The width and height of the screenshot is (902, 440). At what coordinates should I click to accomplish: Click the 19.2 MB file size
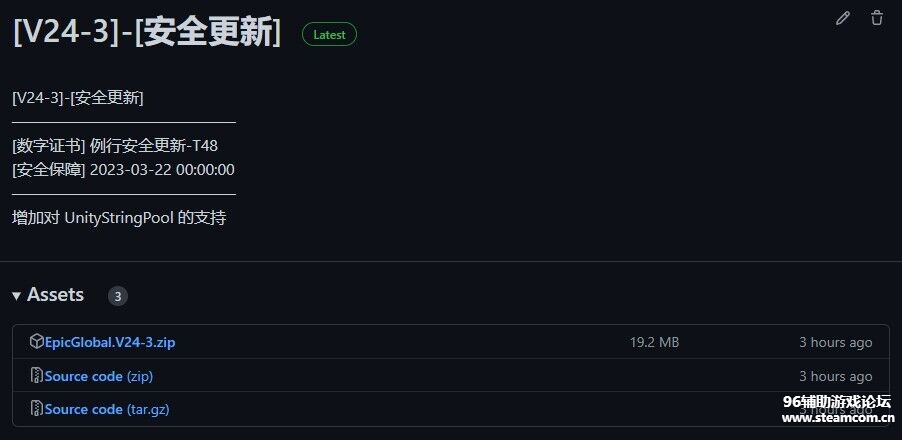click(x=654, y=342)
